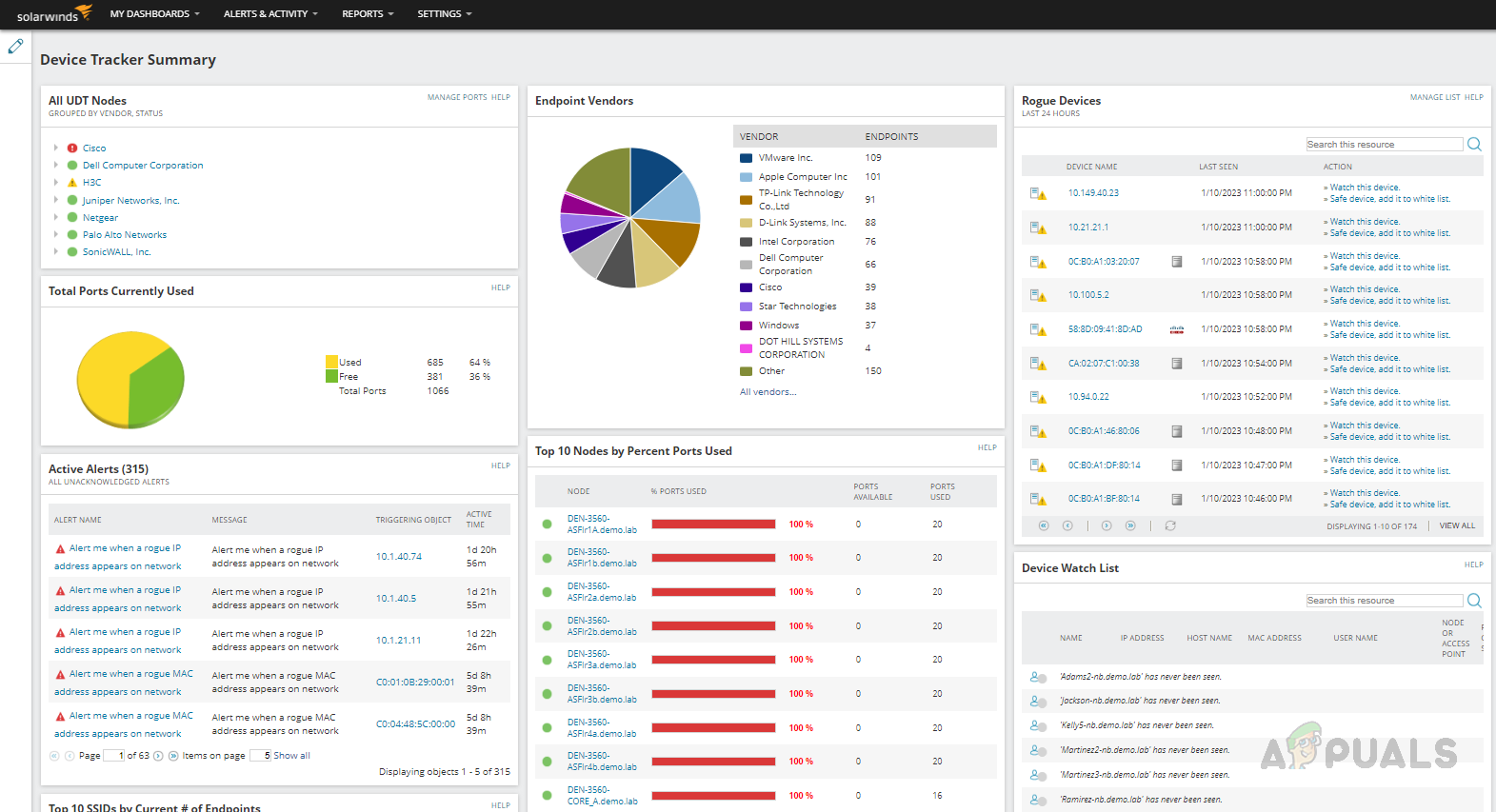Open the My Dashboards menu
The height and width of the screenshot is (812, 1496).
coord(154,14)
